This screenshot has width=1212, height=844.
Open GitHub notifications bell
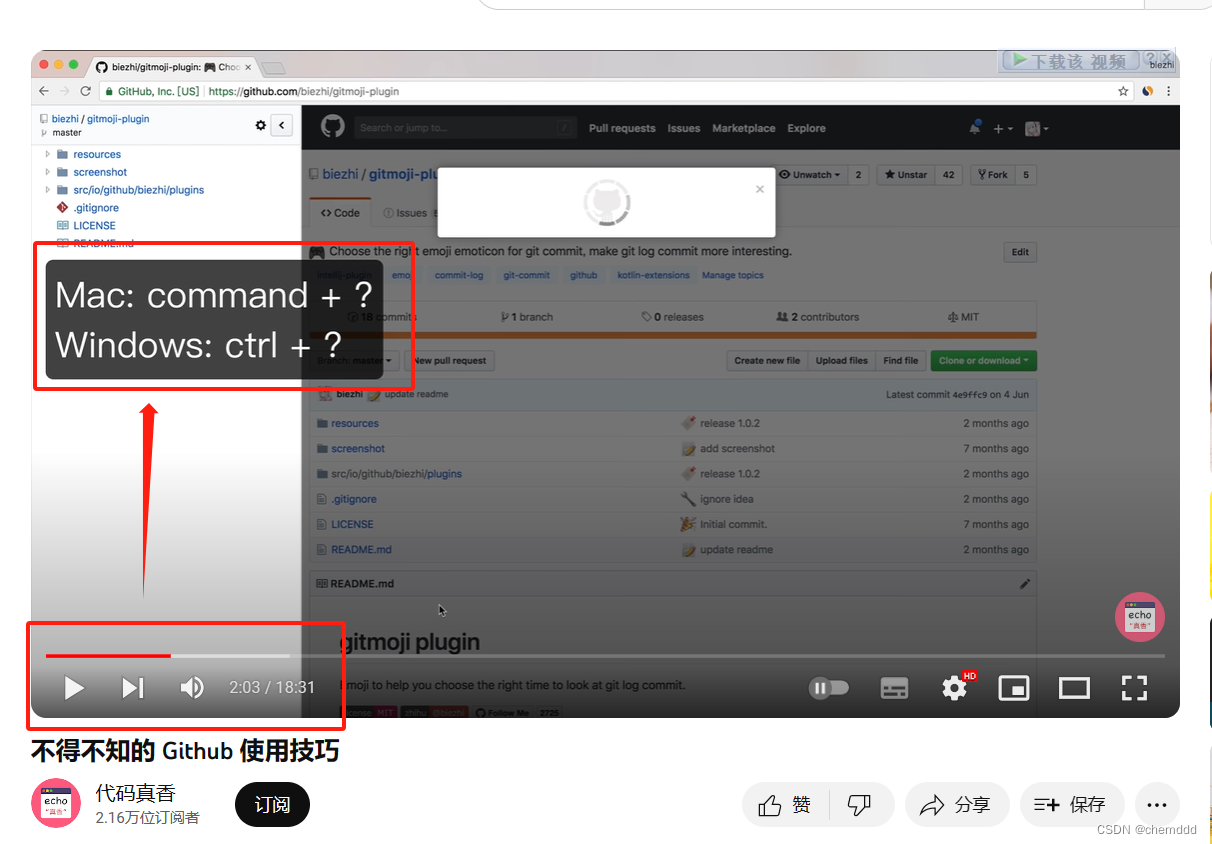click(975, 128)
